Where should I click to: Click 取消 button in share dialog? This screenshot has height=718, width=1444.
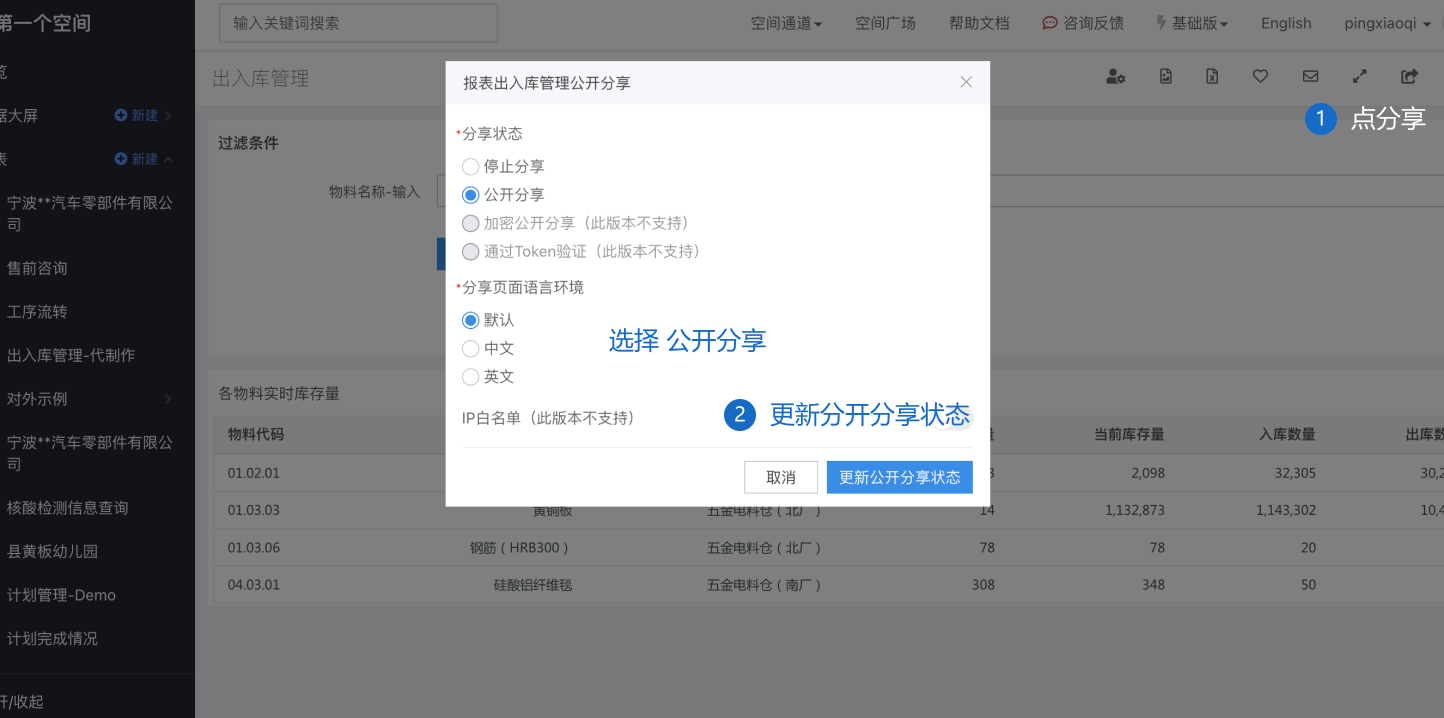[781, 477]
